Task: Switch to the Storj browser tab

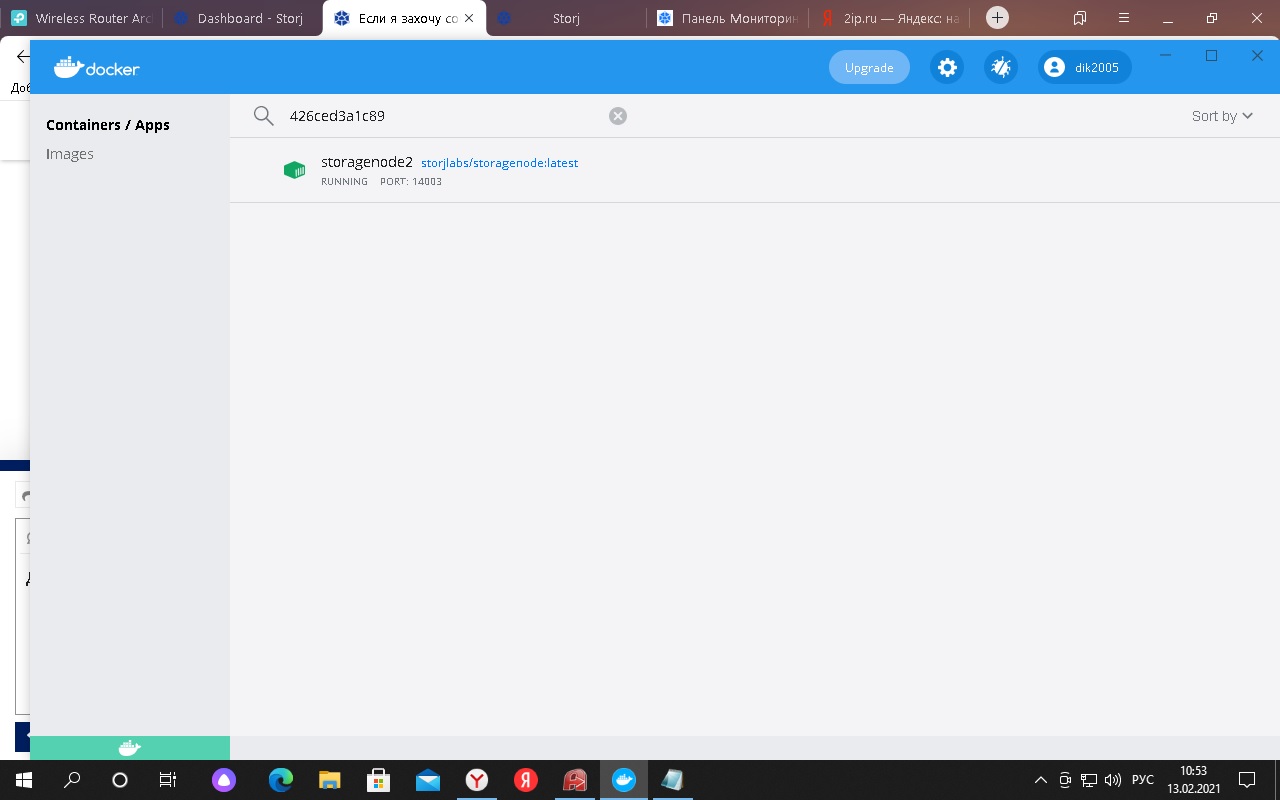Action: (x=566, y=18)
